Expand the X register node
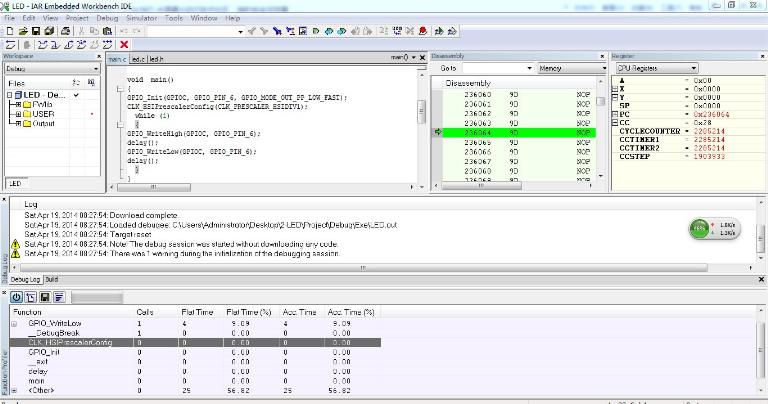 tap(615, 89)
